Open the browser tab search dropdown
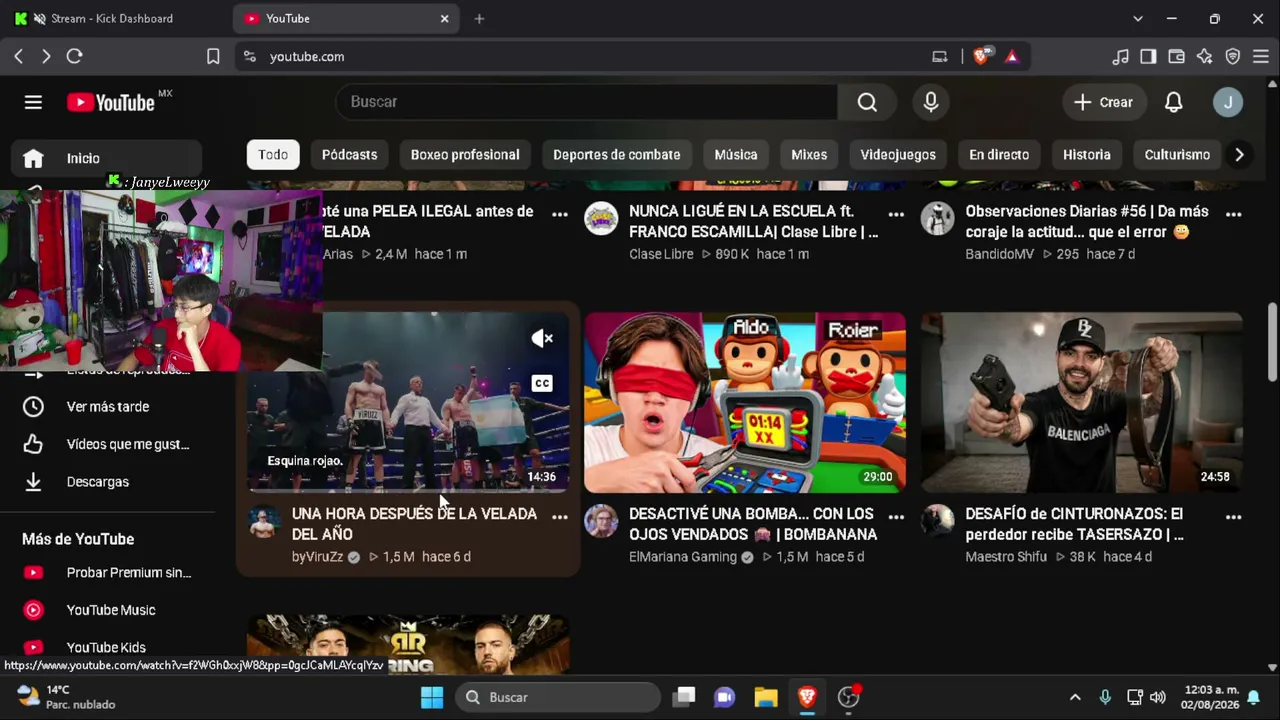The image size is (1280, 720). pos(1138,19)
